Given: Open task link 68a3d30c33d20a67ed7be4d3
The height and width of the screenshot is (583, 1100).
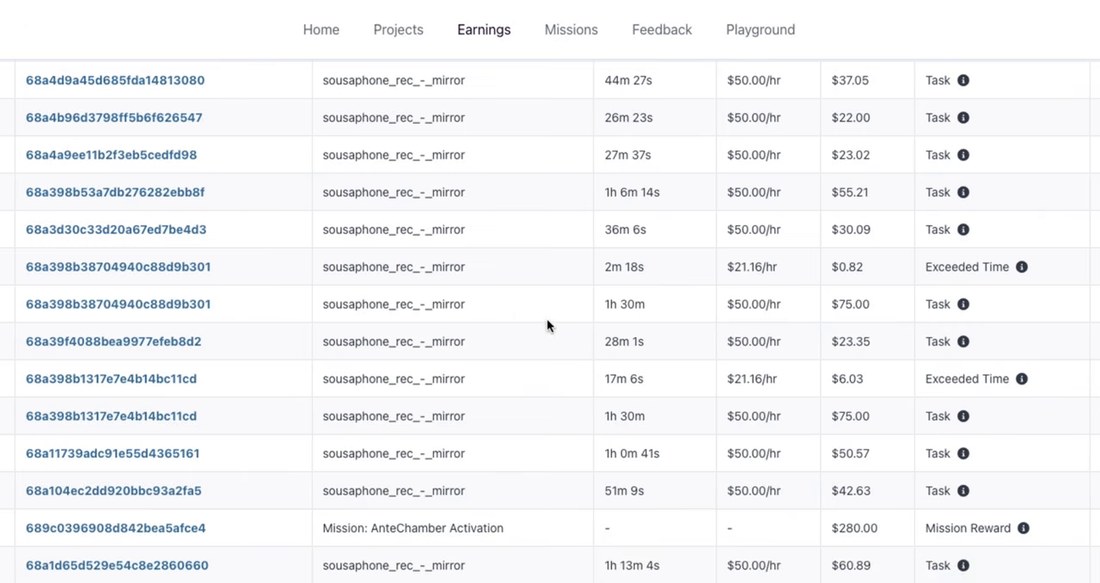Looking at the screenshot, I should pos(116,229).
